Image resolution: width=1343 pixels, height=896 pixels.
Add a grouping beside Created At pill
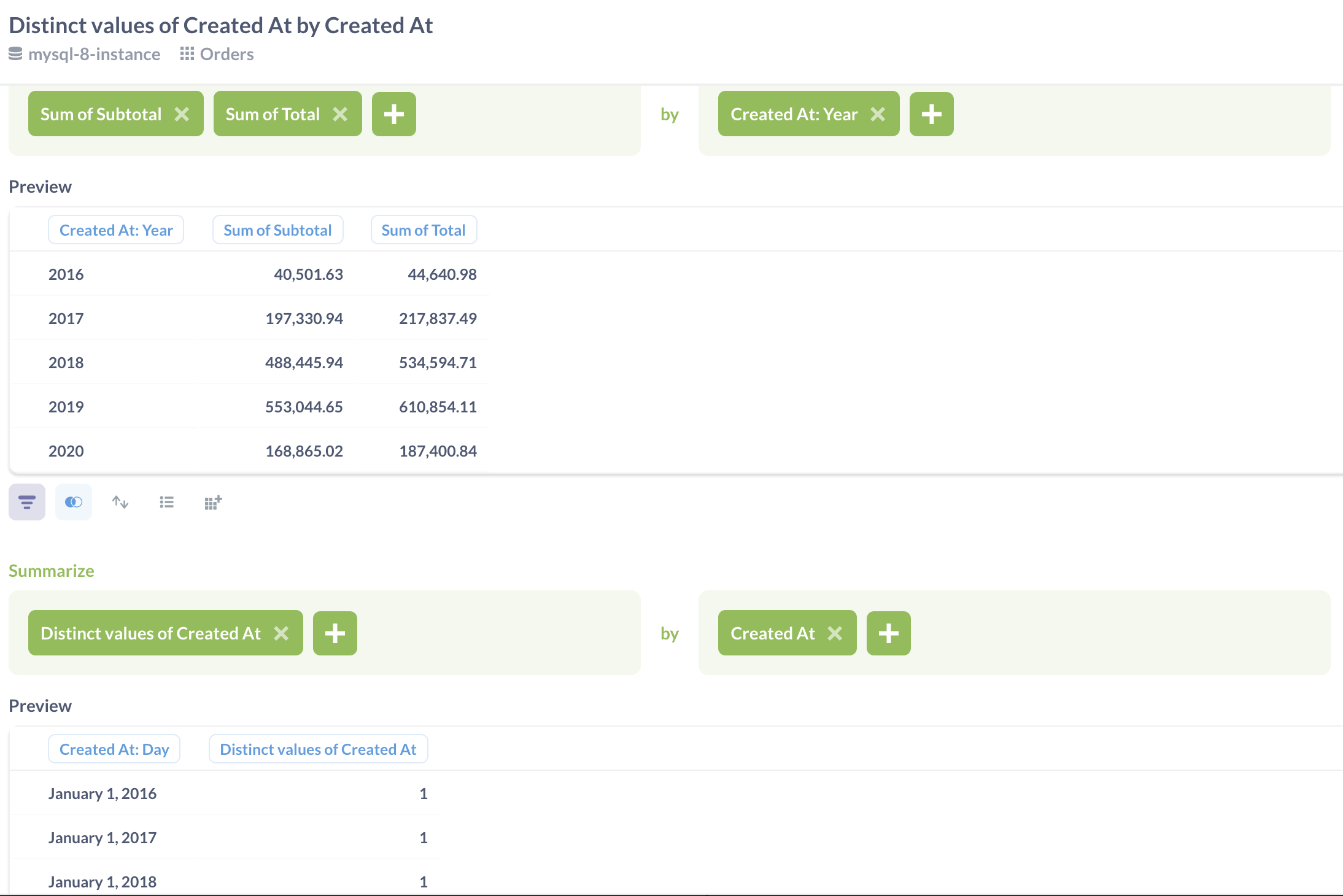click(x=888, y=633)
